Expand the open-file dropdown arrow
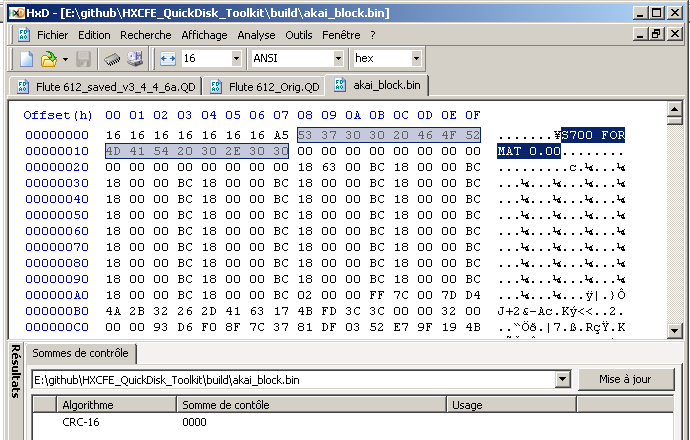Screen dimensions: 690x440 65,59
